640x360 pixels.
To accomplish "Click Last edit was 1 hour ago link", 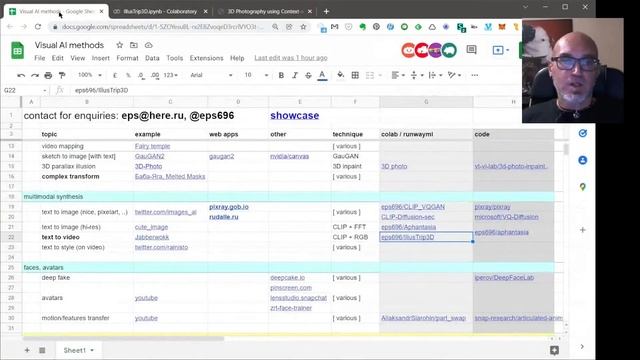I will pyautogui.click(x=291, y=58).
